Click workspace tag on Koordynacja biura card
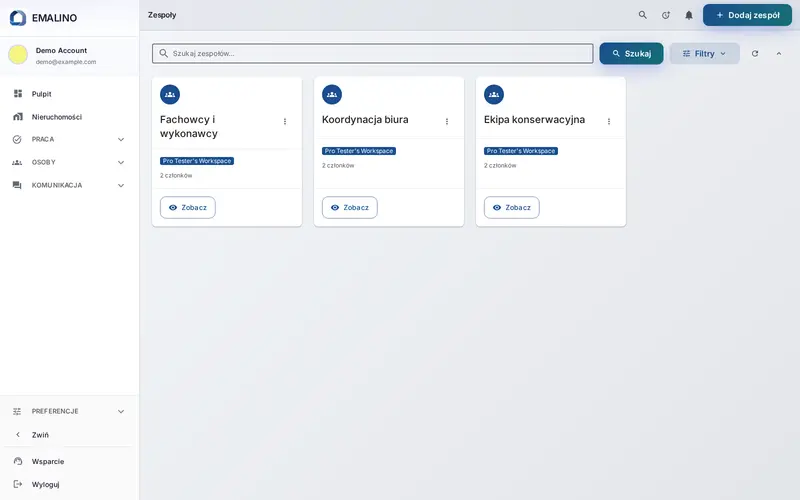This screenshot has height=500, width=800. pos(359,151)
